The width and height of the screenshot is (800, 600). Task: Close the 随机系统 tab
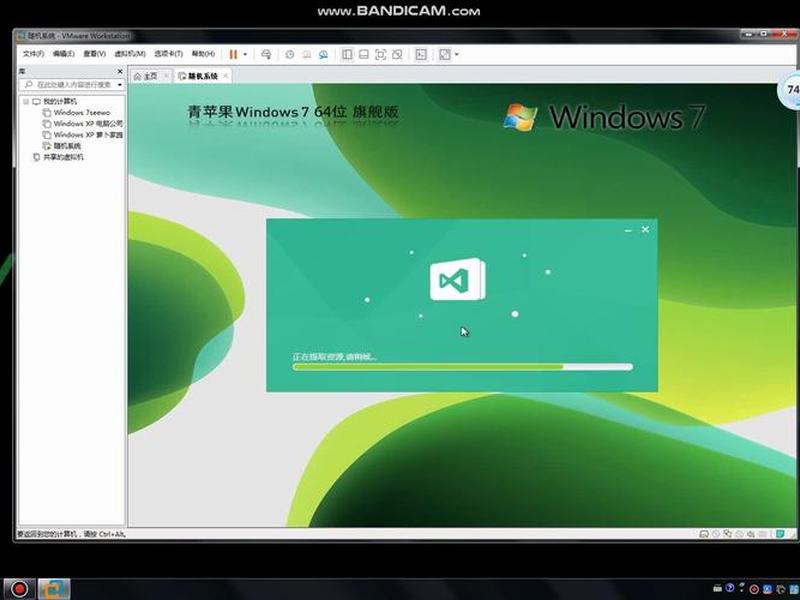point(226,76)
